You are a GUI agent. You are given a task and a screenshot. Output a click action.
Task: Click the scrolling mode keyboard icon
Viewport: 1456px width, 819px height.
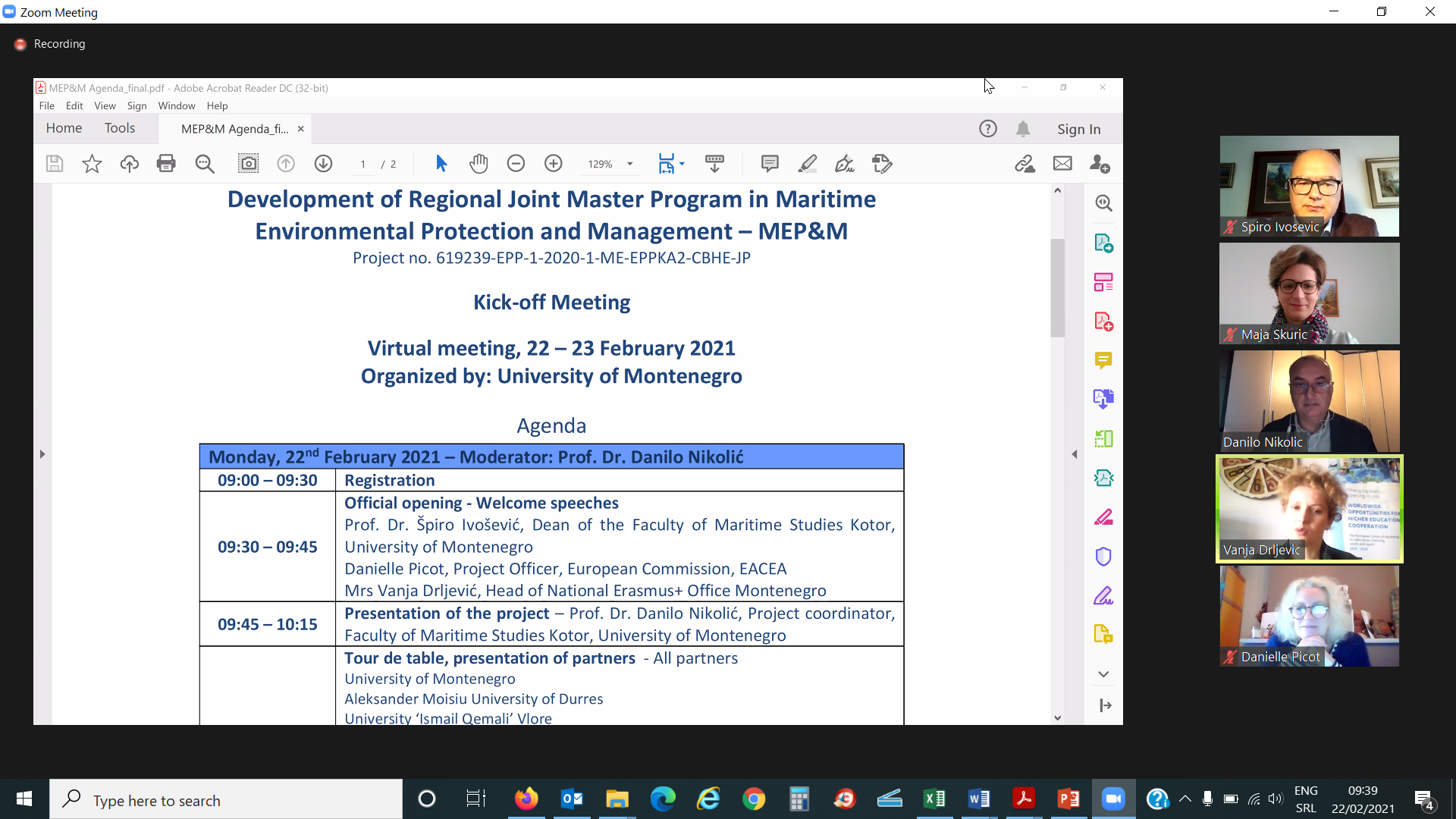coord(714,164)
